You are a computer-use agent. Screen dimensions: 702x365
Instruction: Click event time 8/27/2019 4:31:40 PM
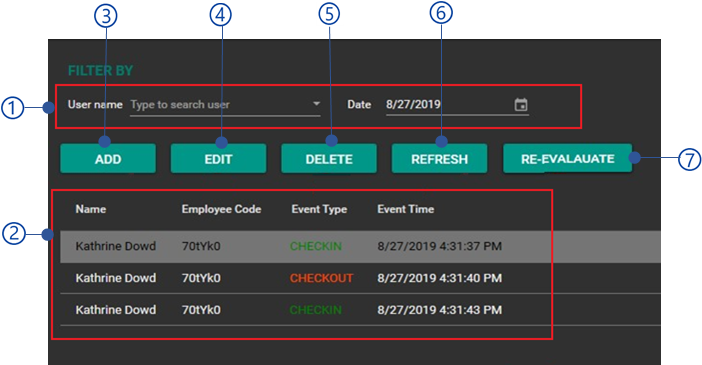point(440,278)
